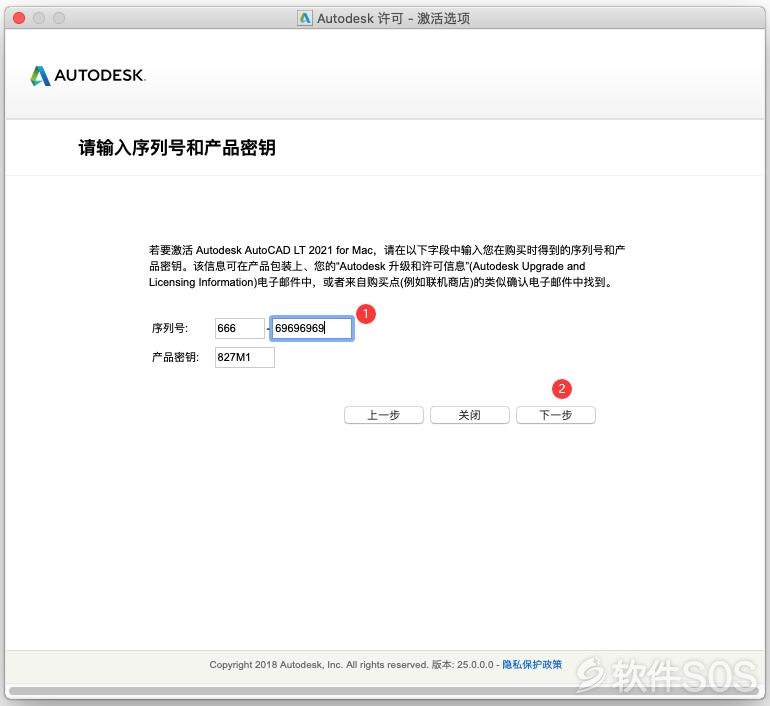The image size is (770, 706).
Task: Click the 关闭 (Close) button
Action: (469, 415)
